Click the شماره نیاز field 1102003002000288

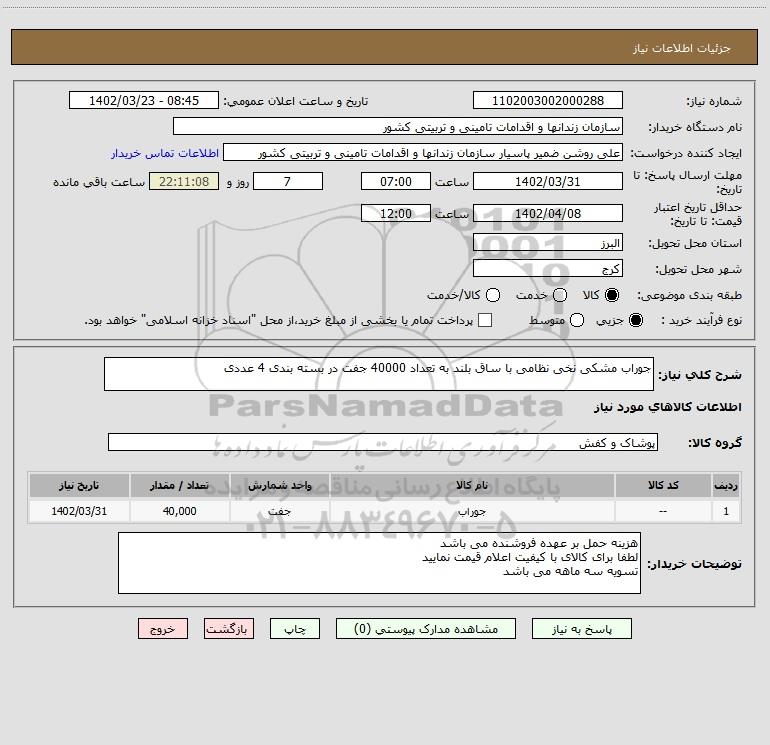548,101
